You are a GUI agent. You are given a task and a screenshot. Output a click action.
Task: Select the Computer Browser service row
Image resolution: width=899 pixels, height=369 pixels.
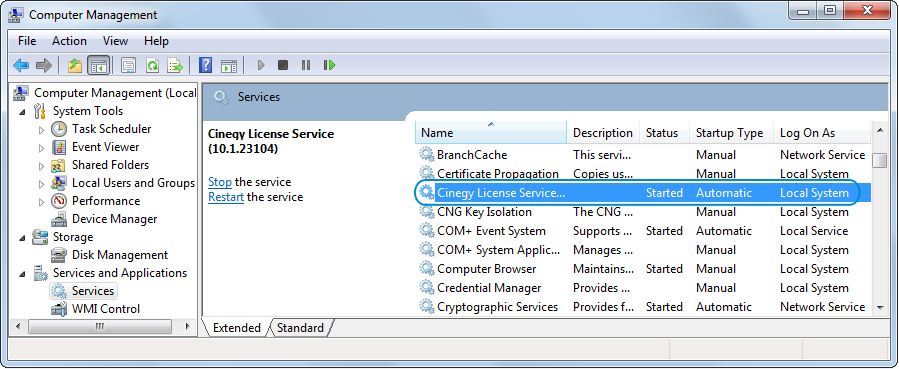click(x=643, y=269)
